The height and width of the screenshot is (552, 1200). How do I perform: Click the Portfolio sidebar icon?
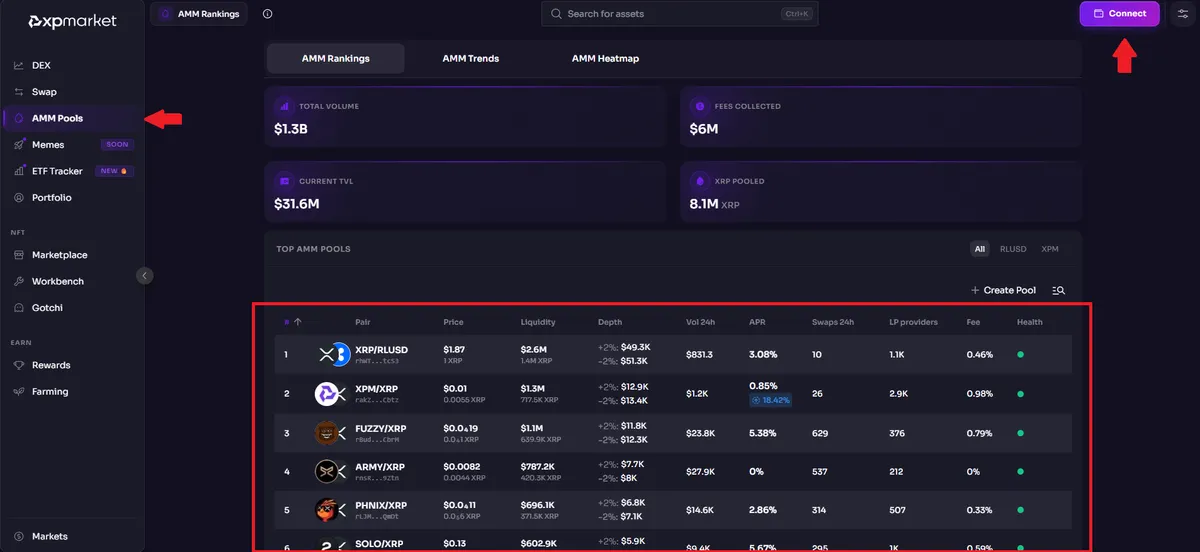pyautogui.click(x=18, y=198)
